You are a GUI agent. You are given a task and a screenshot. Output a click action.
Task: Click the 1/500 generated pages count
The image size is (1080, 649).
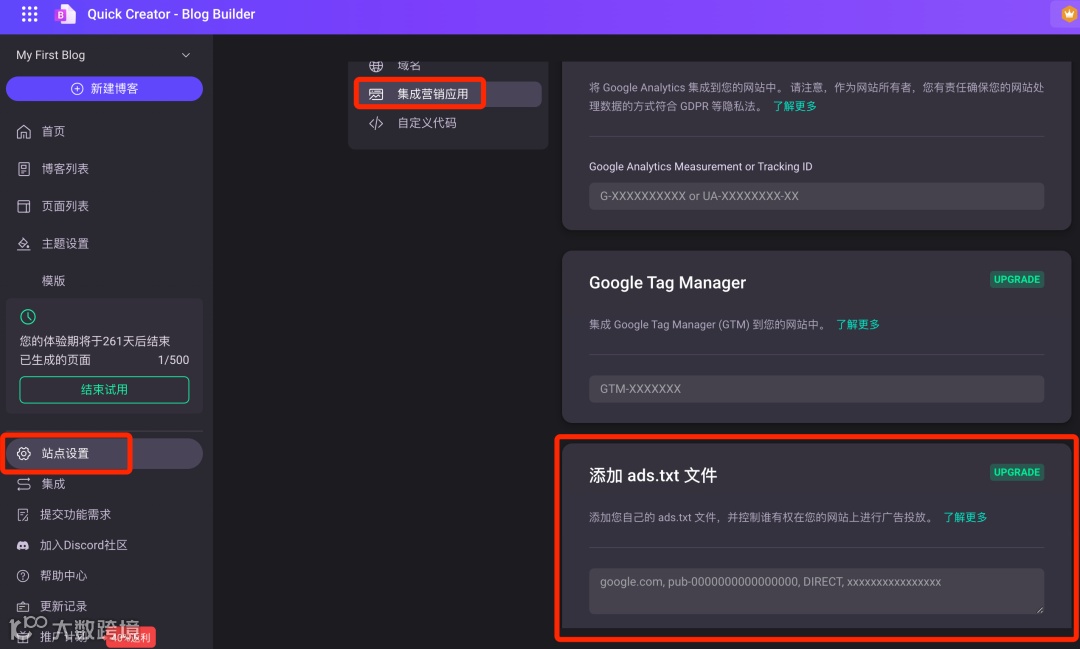(x=174, y=360)
